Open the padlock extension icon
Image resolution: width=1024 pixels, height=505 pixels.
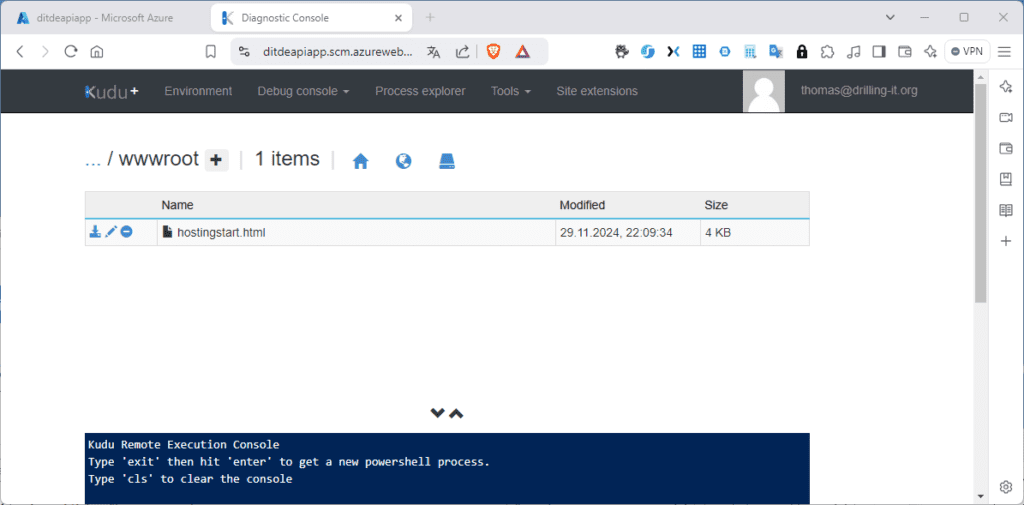pyautogui.click(x=801, y=52)
